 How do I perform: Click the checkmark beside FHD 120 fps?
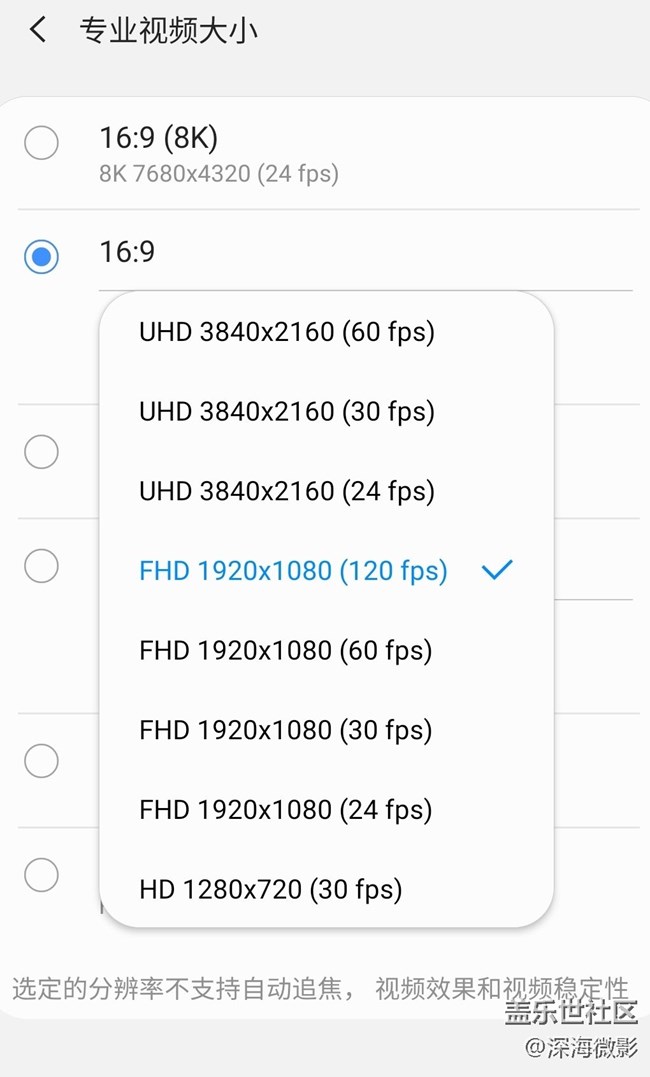coord(497,570)
